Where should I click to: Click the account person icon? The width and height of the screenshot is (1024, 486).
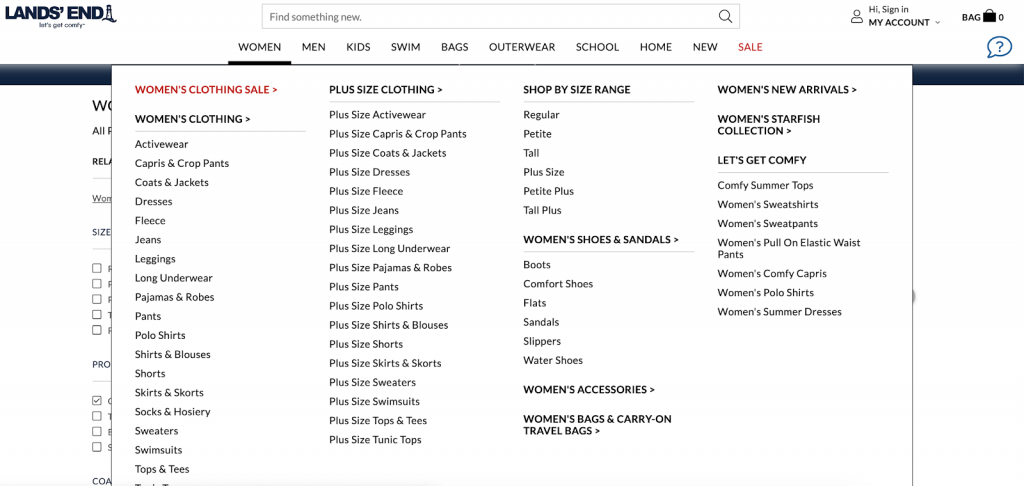[x=857, y=16]
